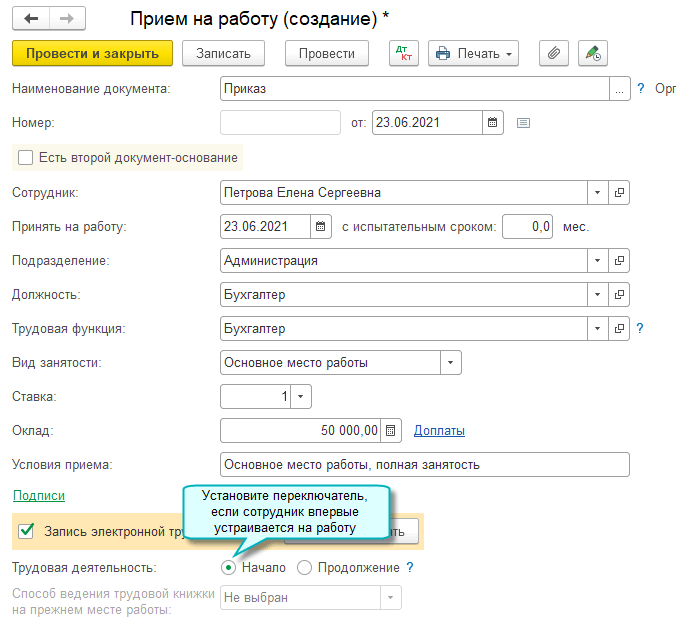Expand the Вид занятости dropdown
This screenshot has height=622, width=676.
[451, 363]
